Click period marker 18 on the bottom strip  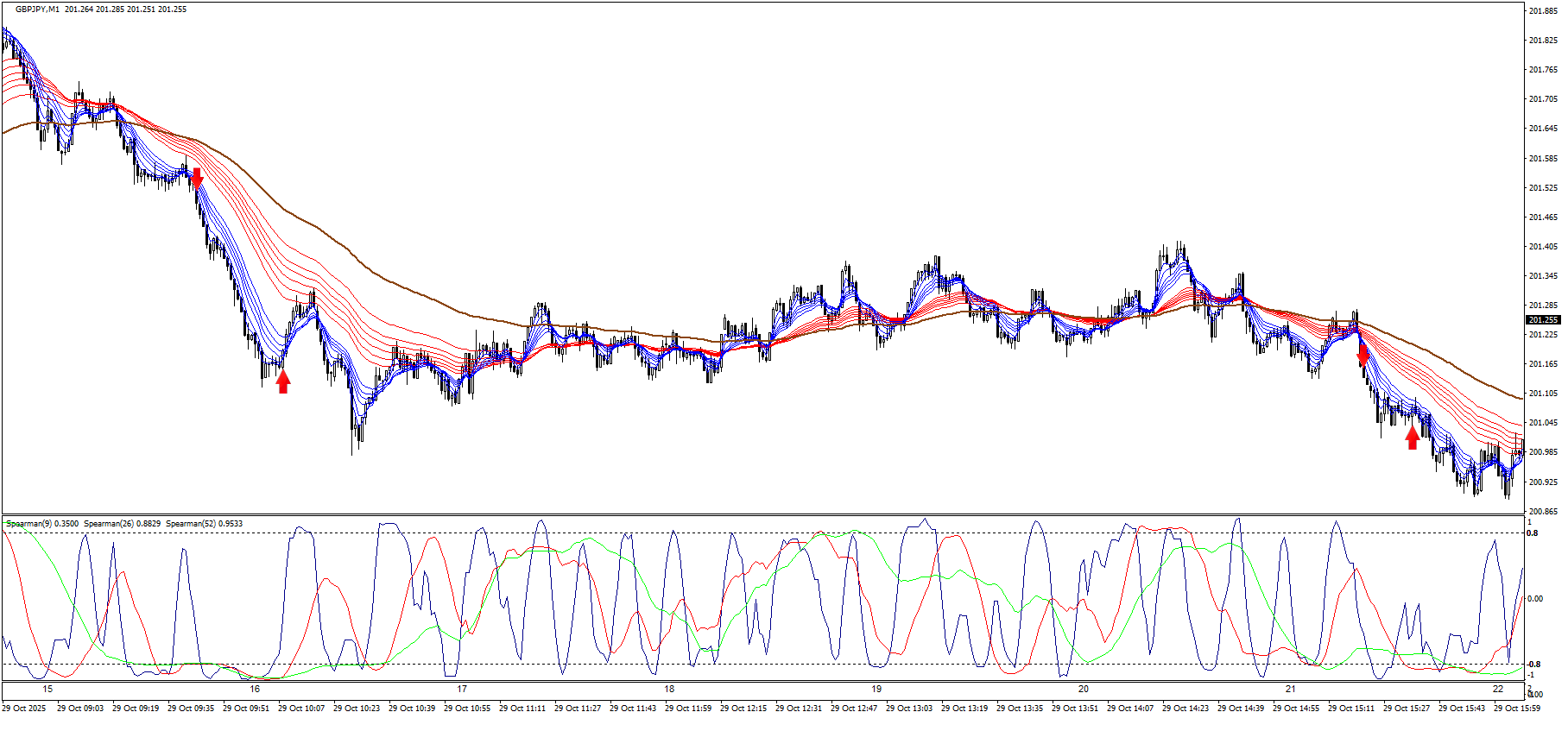(x=669, y=689)
